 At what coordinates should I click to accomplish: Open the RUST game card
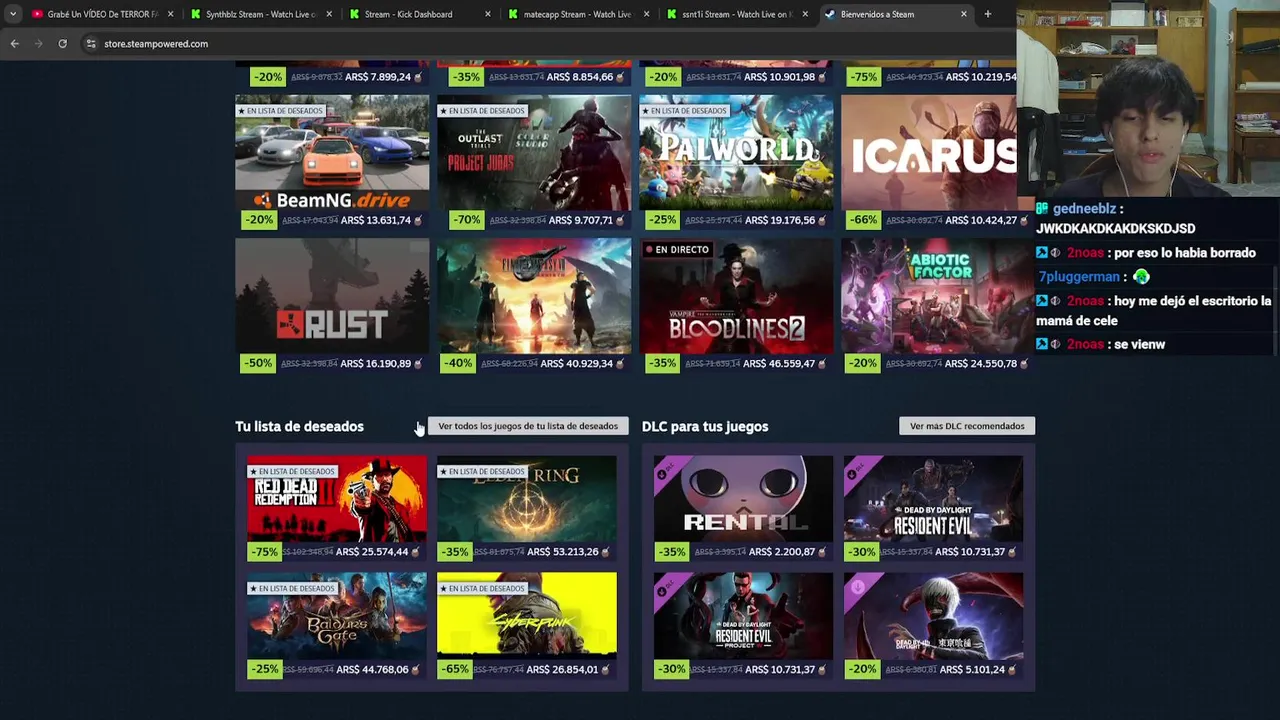click(332, 306)
